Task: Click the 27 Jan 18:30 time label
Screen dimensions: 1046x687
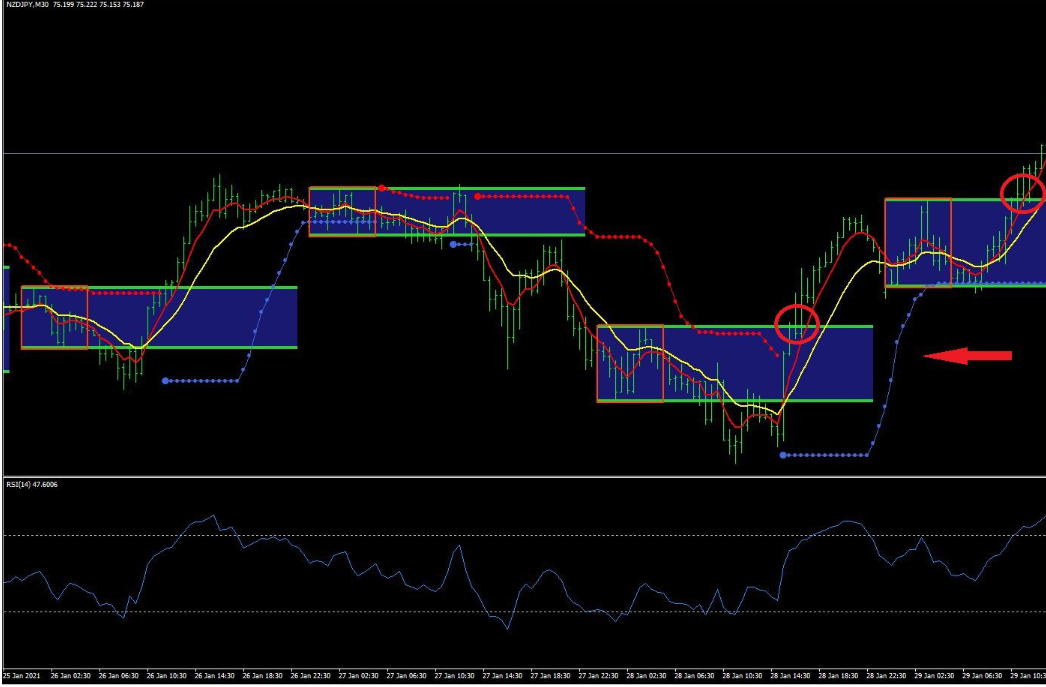Action: click(551, 676)
